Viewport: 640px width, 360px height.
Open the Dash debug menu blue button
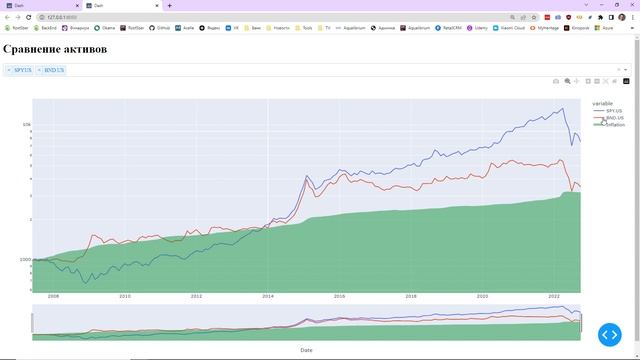[x=609, y=335]
